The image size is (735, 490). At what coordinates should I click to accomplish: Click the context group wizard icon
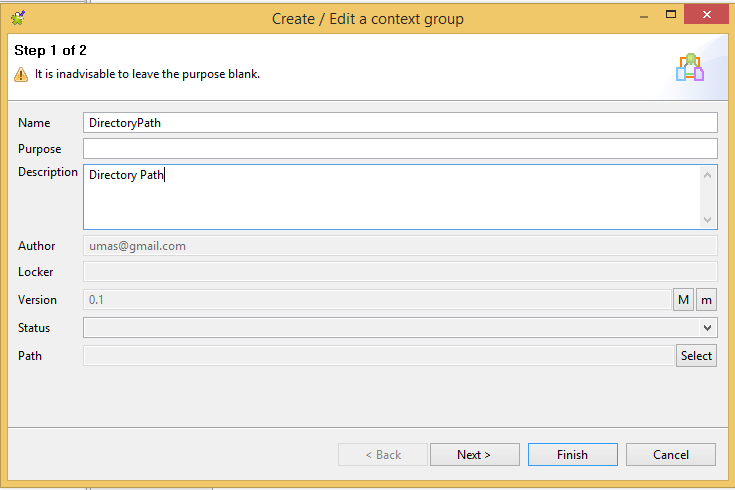[690, 68]
